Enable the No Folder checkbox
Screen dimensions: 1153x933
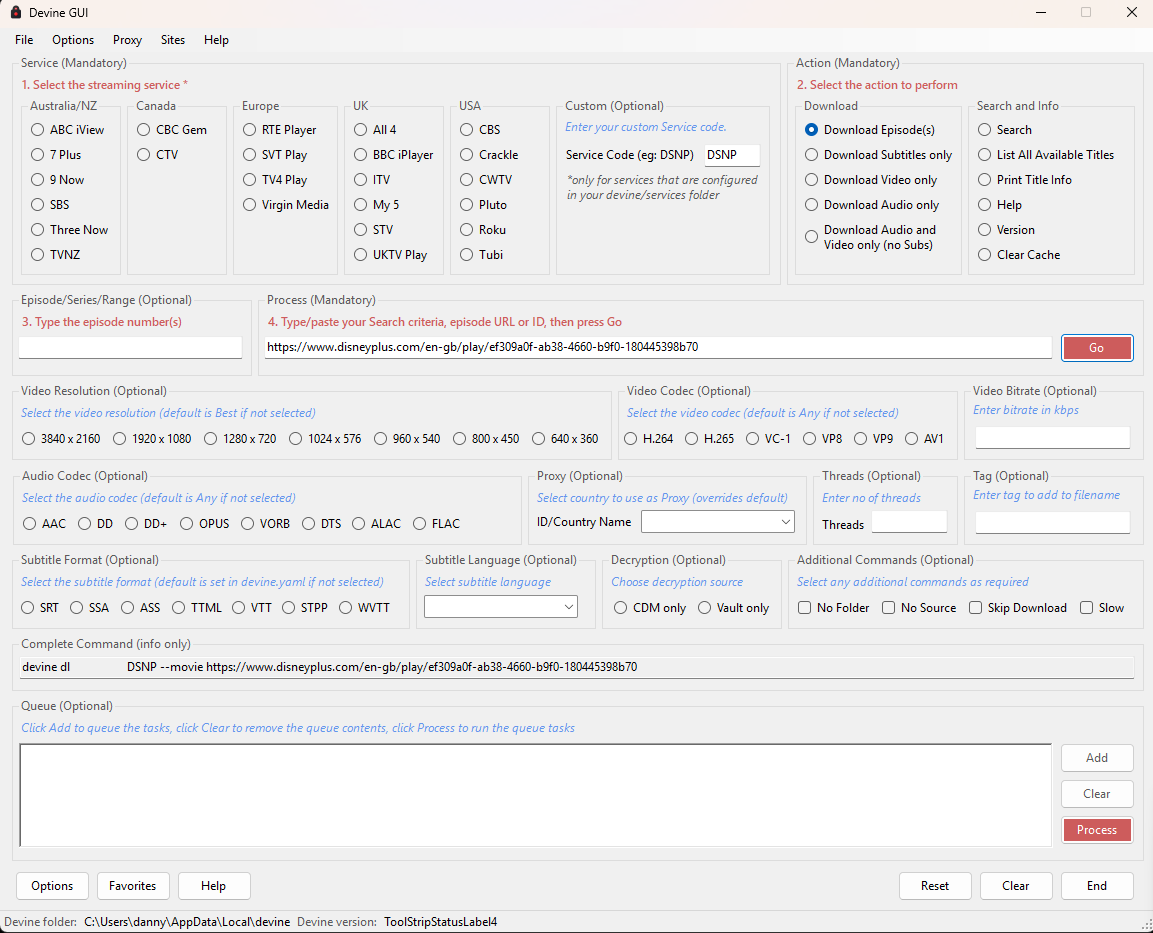(x=834, y=607)
